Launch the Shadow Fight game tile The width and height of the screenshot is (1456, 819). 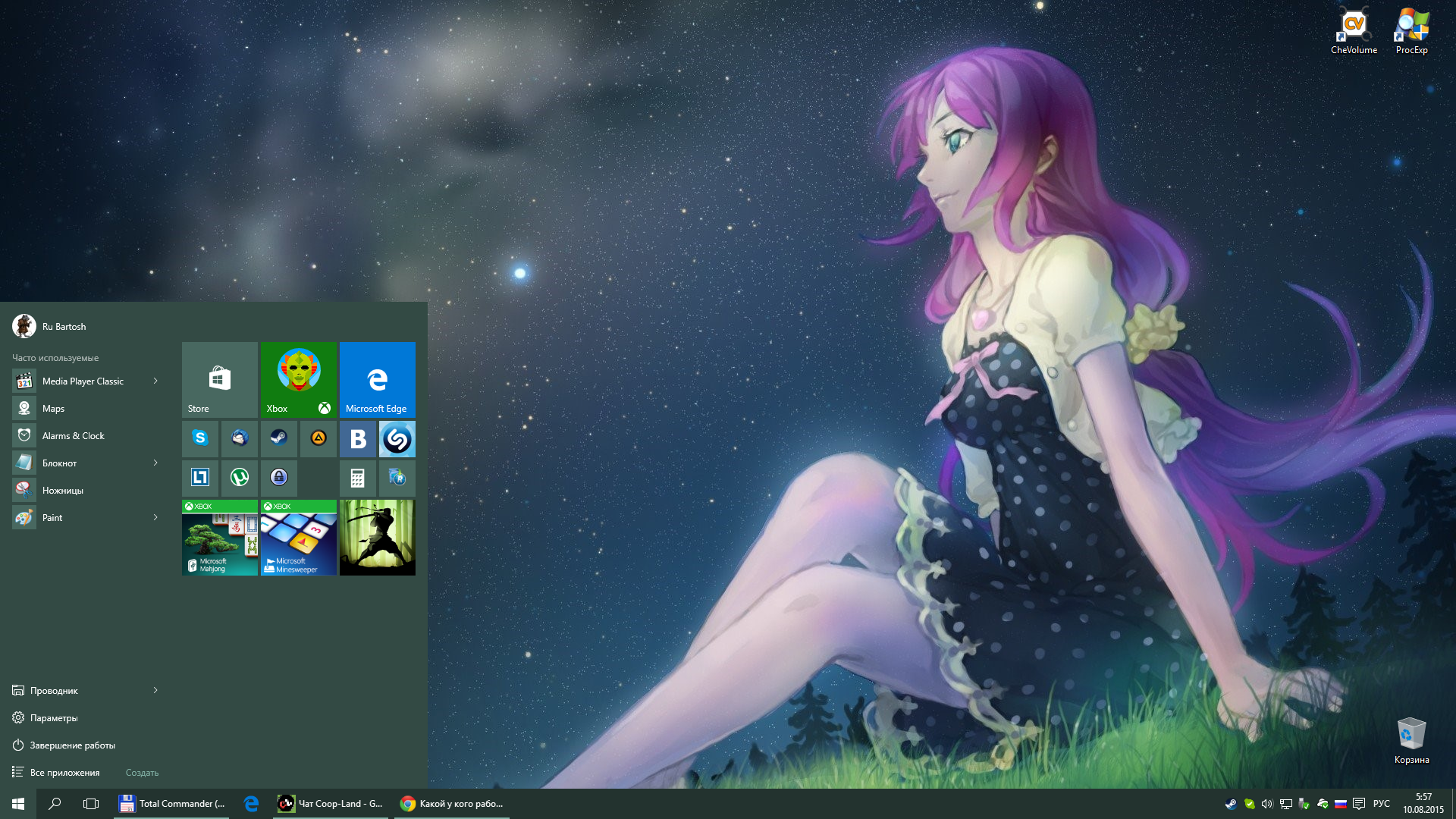coord(377,537)
